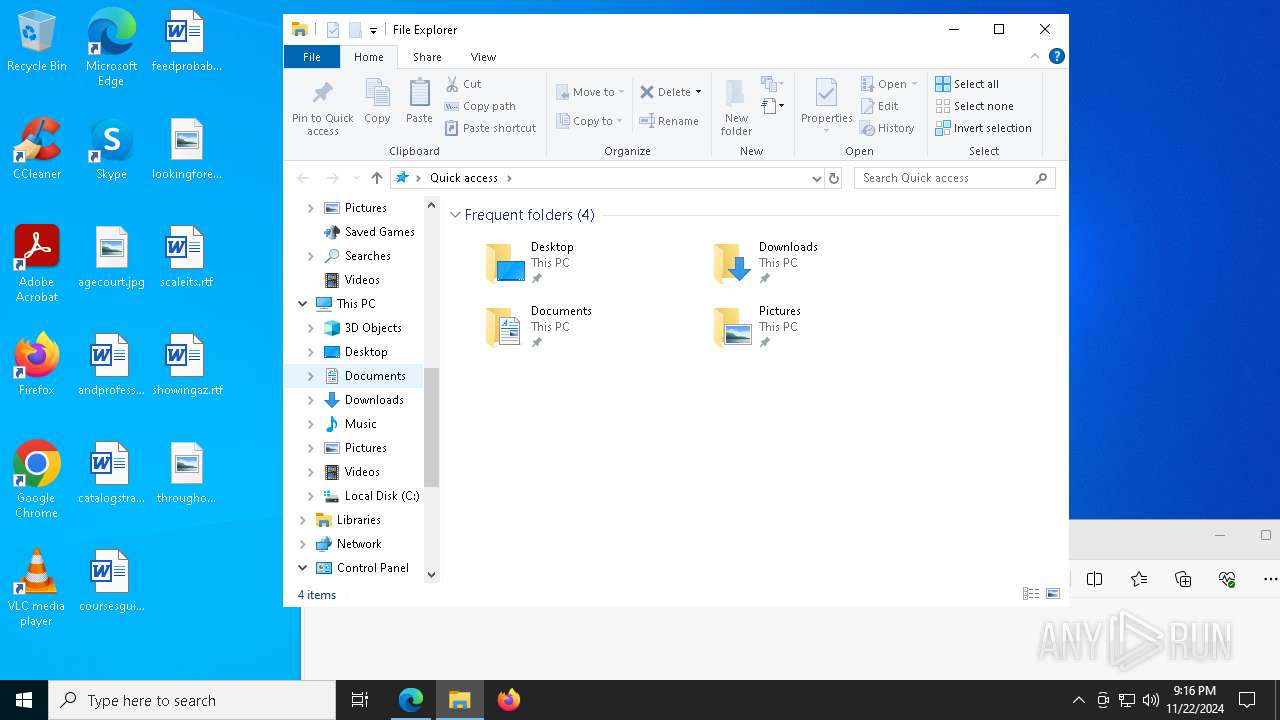This screenshot has height=720, width=1280.
Task: Click the Copy ribbon icon
Action: pyautogui.click(x=377, y=101)
